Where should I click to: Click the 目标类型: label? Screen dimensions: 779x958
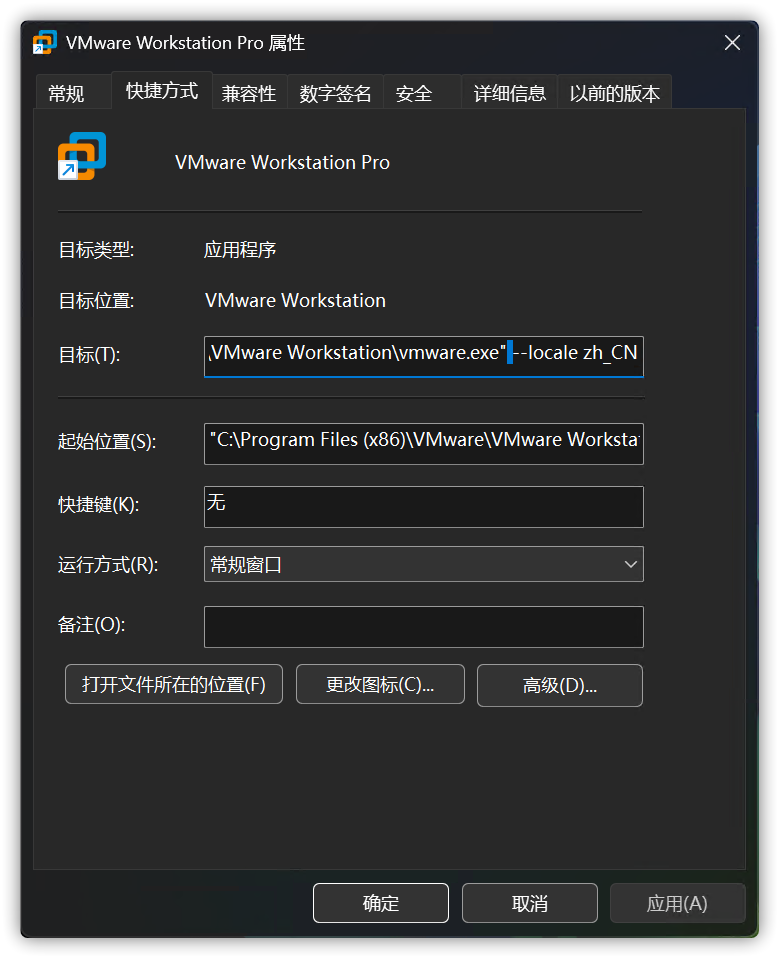click(x=96, y=250)
